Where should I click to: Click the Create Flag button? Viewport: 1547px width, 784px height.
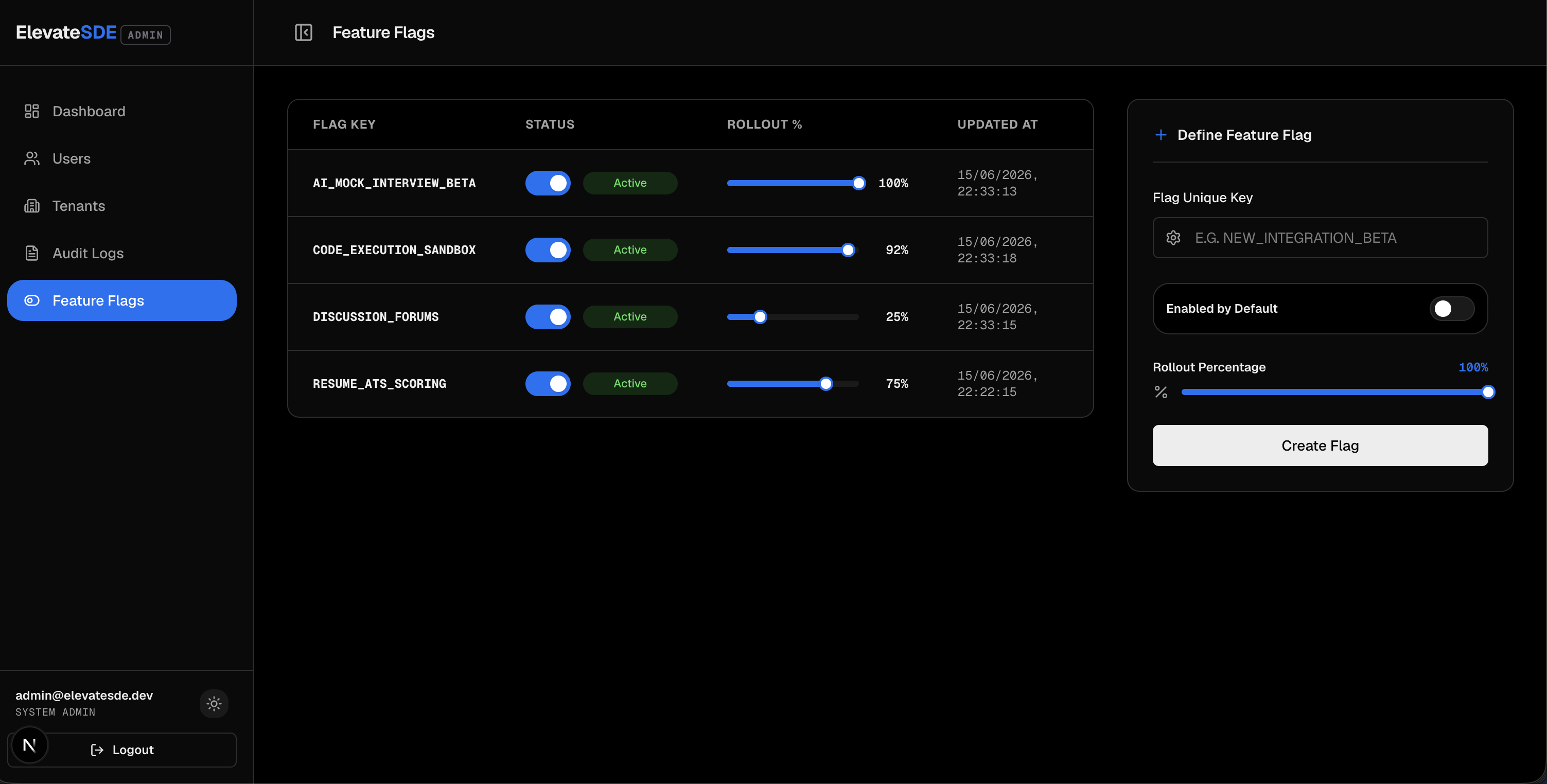[1320, 446]
